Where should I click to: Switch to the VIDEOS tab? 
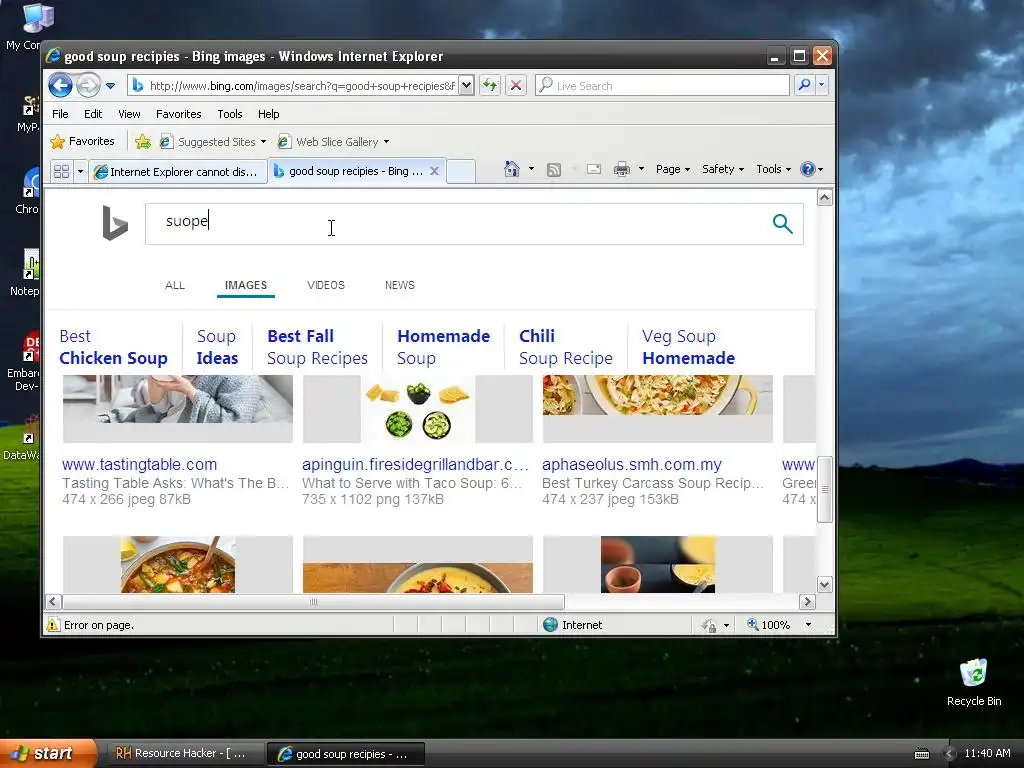point(326,285)
